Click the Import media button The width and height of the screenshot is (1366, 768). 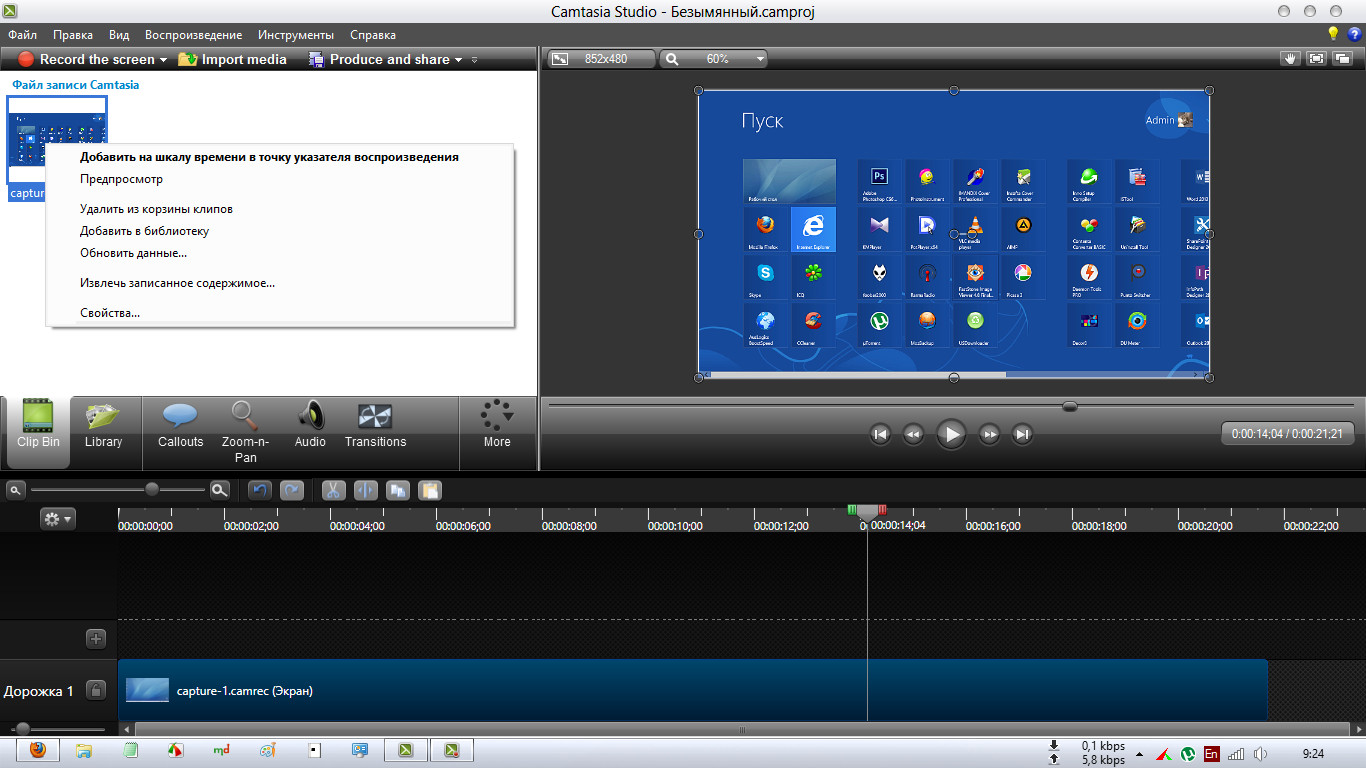233,59
